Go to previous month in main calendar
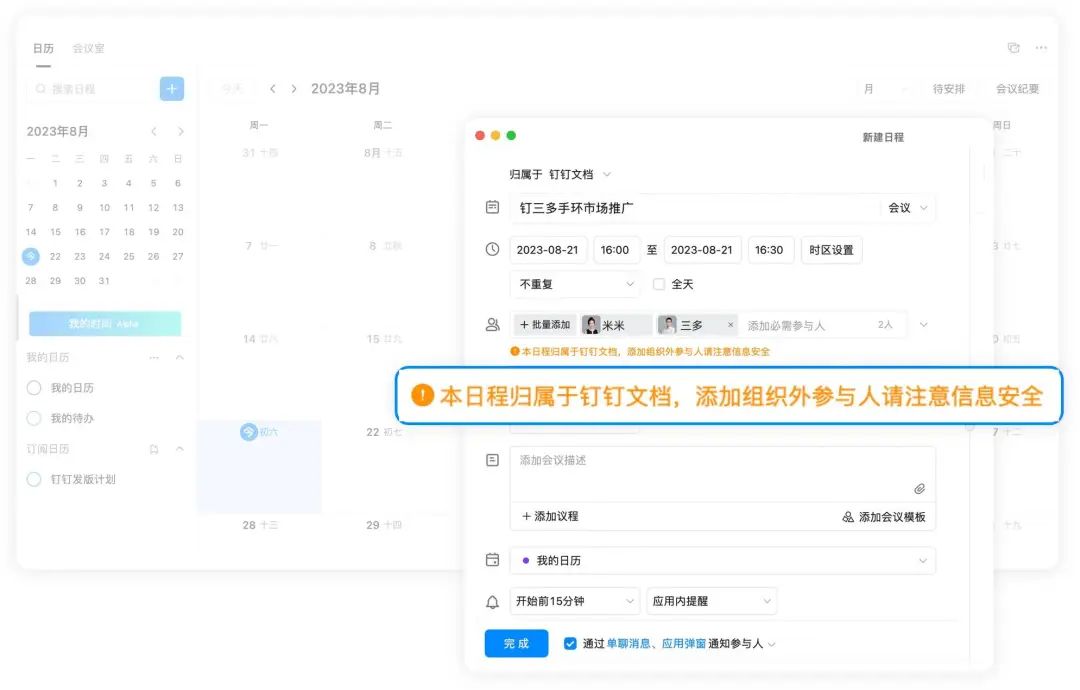This screenshot has width=1080, height=690. coord(273,89)
